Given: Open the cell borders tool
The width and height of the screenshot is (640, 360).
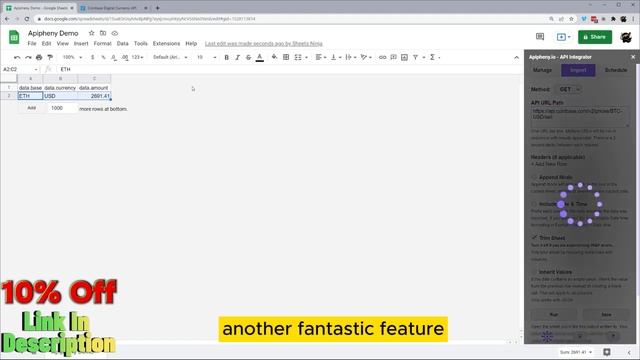Looking at the screenshot, I should click(286, 58).
